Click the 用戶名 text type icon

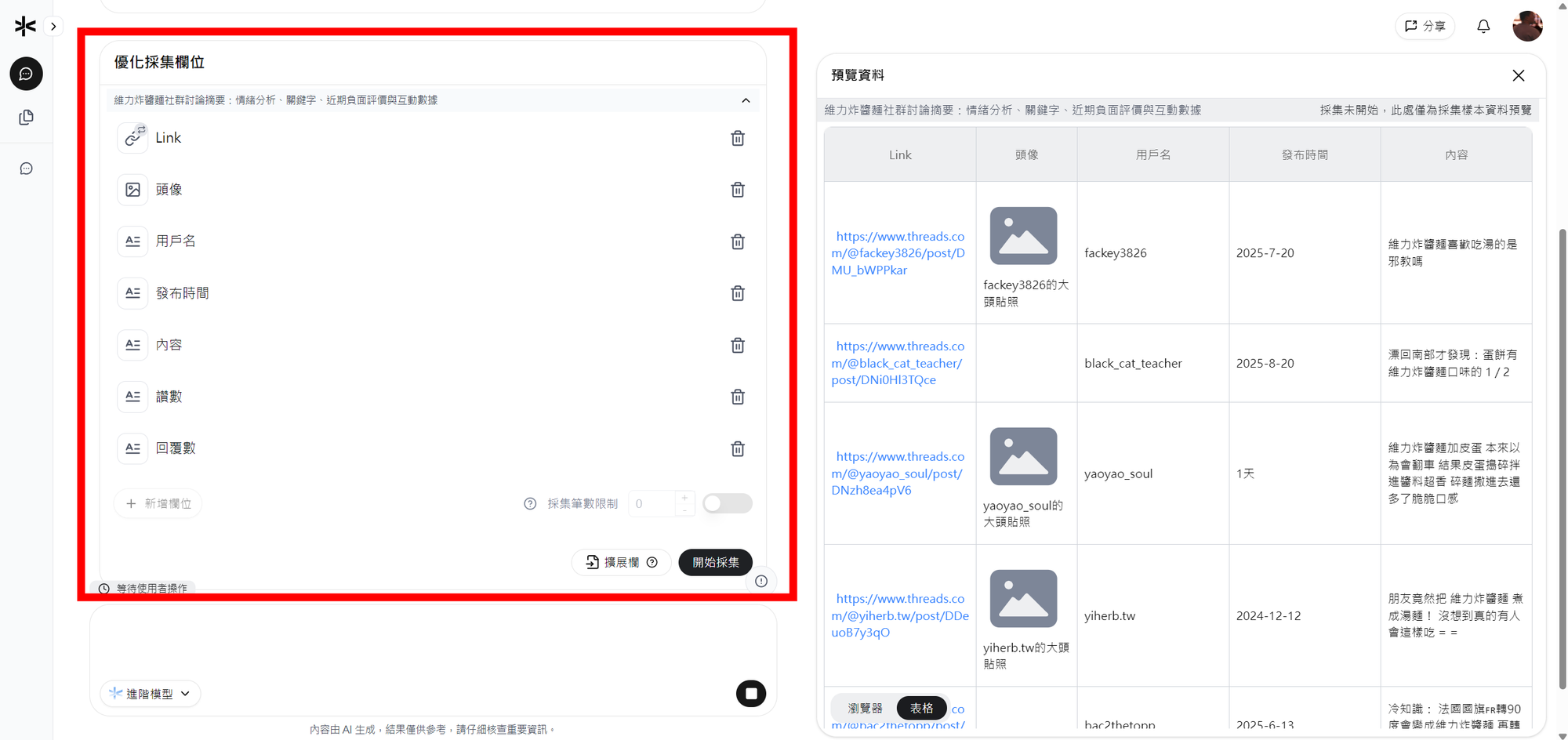click(132, 241)
